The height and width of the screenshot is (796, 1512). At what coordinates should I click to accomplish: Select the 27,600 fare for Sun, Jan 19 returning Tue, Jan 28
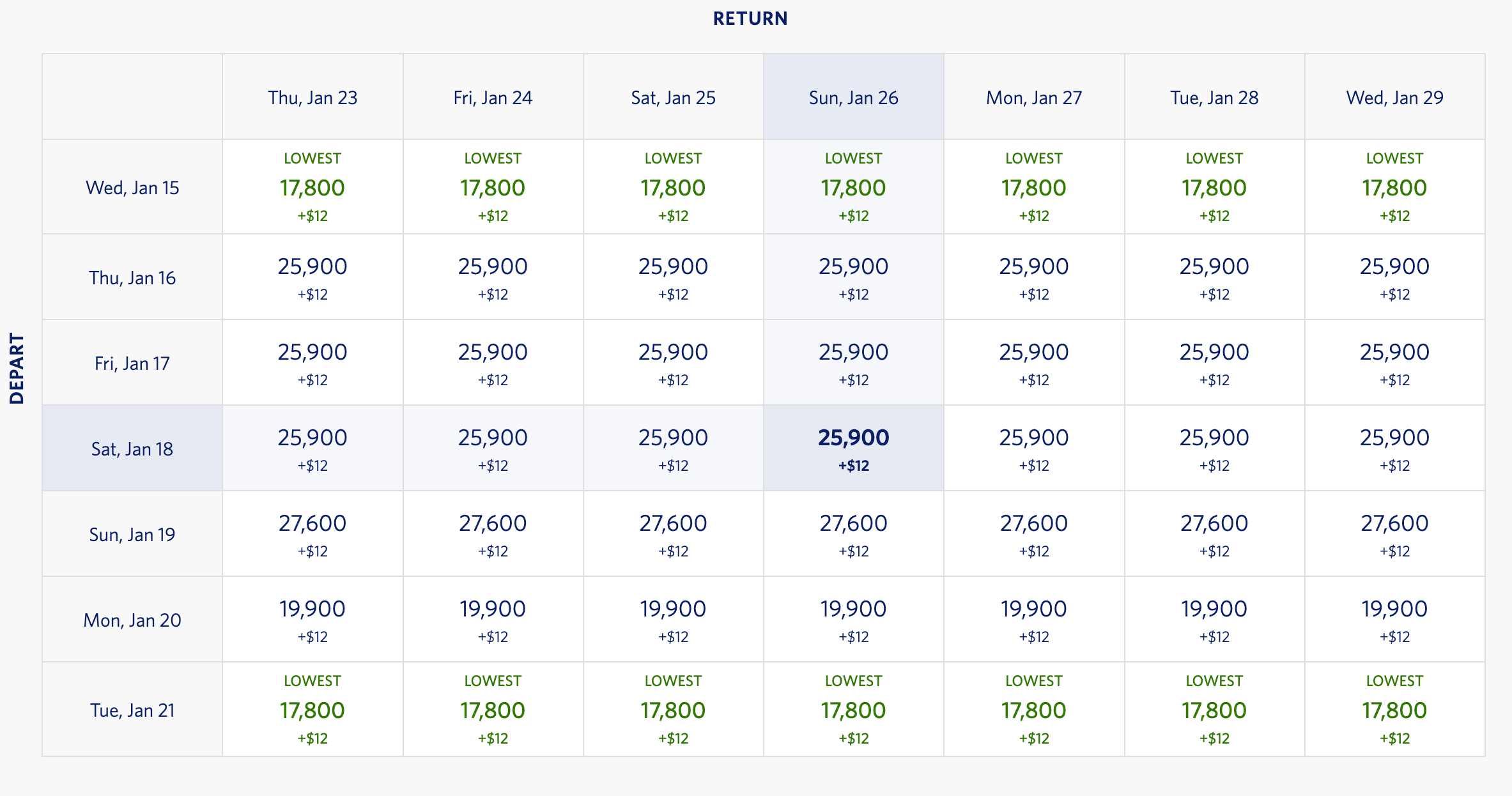pyautogui.click(x=1214, y=533)
